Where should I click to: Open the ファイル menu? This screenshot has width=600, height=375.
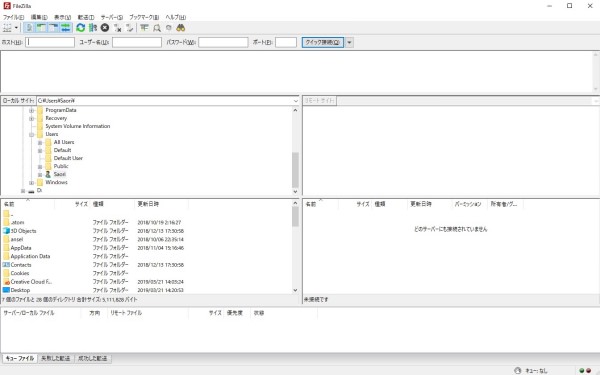tap(13, 17)
